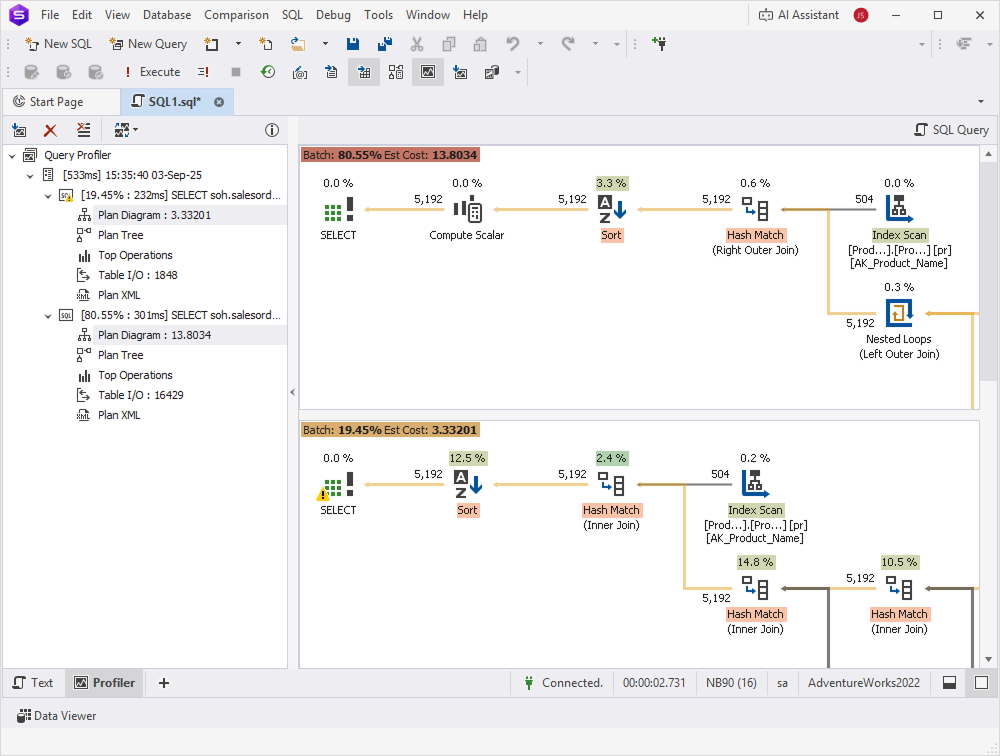Click the Execute button

click(152, 72)
